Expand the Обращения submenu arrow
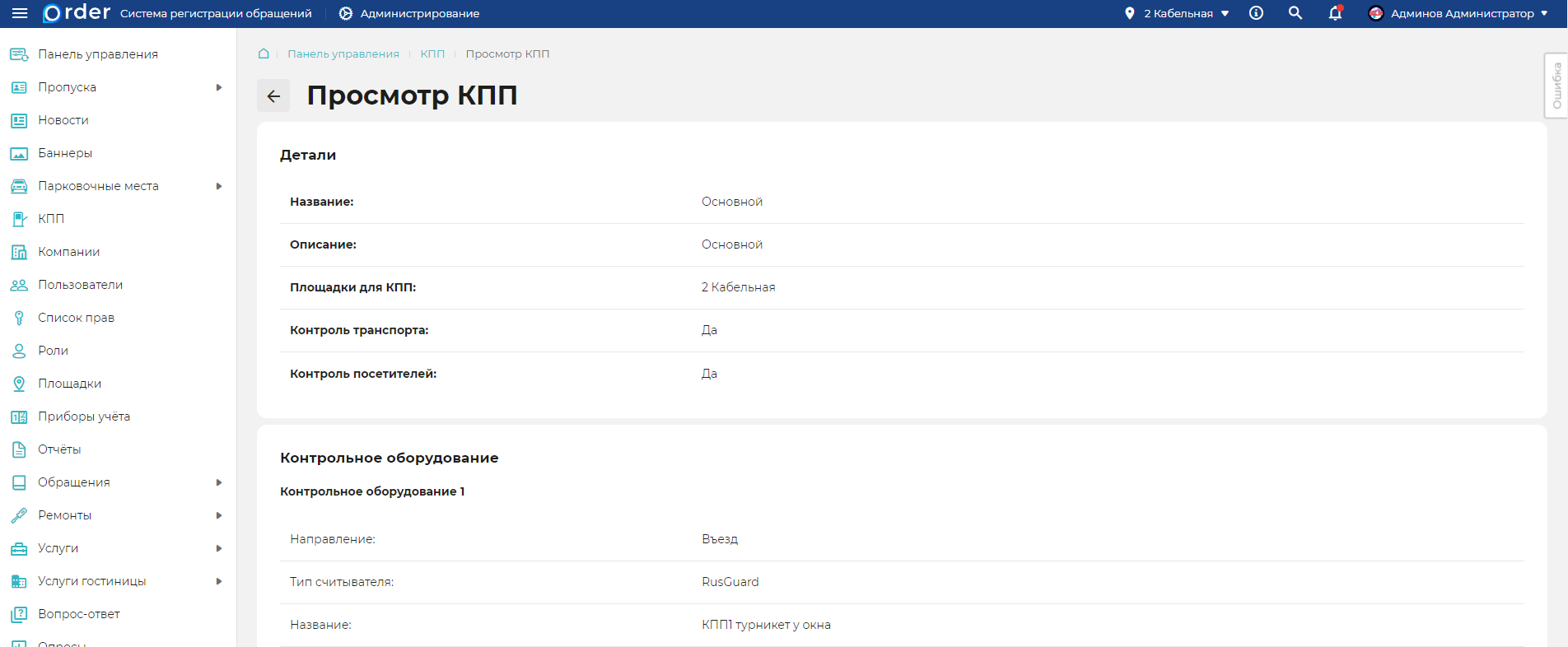This screenshot has width=1568, height=647. 219,482
